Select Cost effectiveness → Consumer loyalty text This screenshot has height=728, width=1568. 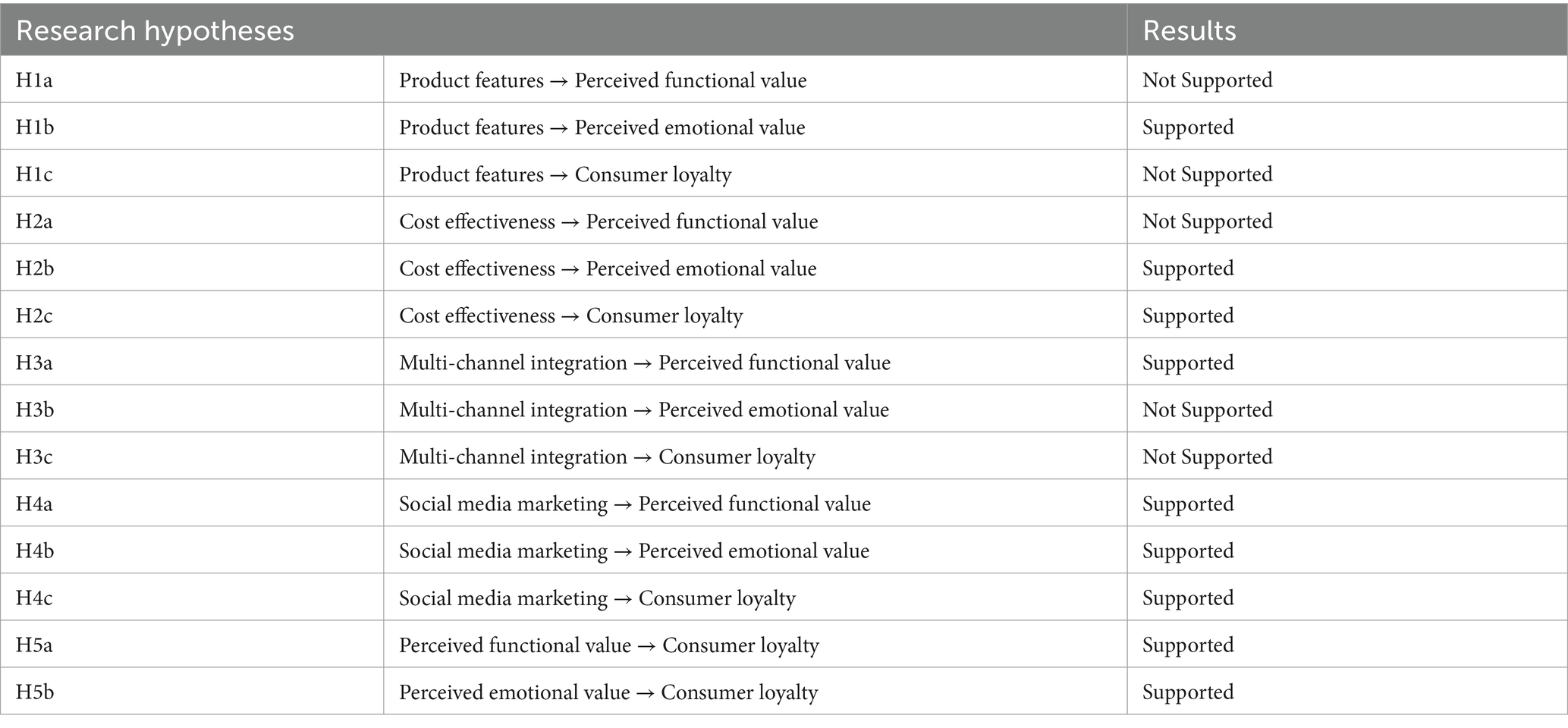point(571,315)
